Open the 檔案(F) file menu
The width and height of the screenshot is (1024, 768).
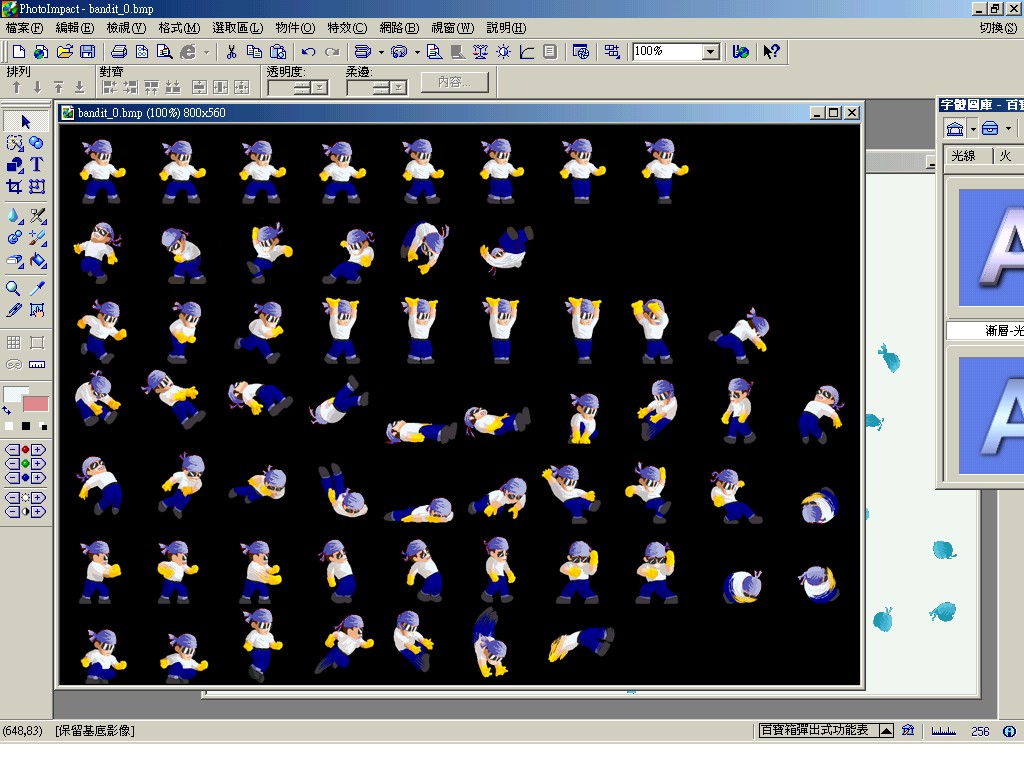click(x=24, y=28)
